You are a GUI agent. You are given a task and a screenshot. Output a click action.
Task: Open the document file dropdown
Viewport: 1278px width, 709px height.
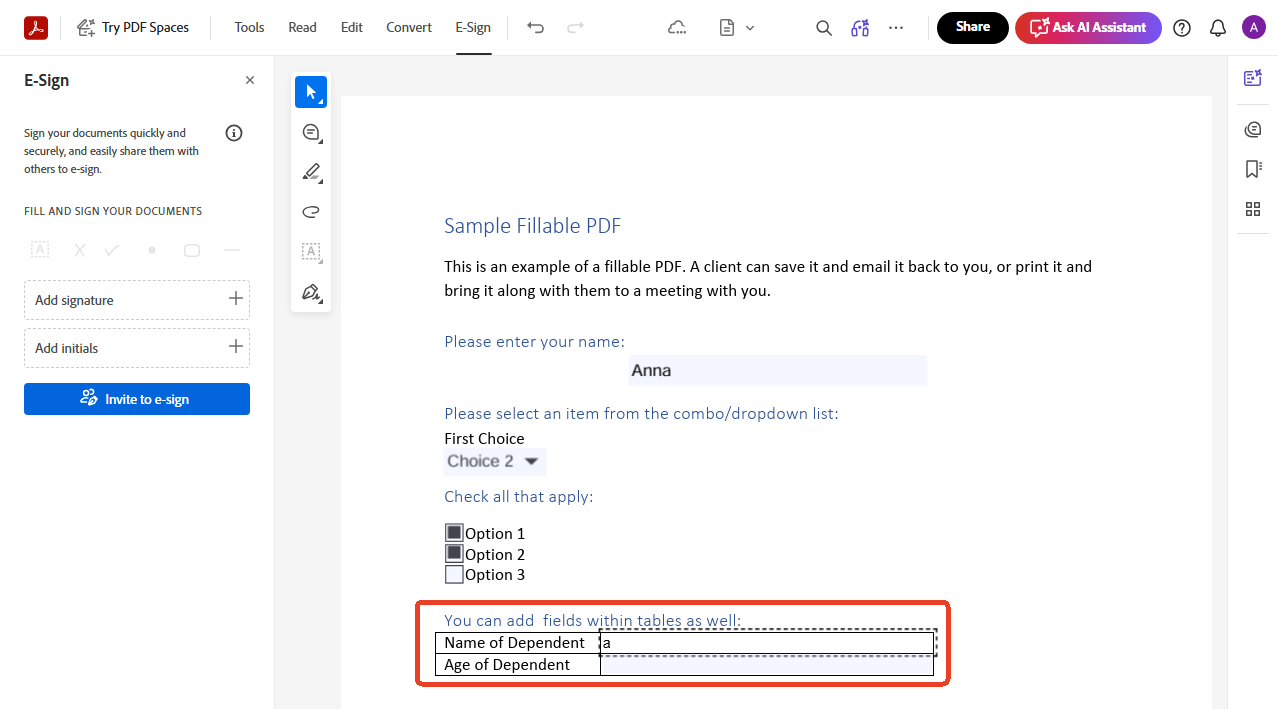click(737, 27)
